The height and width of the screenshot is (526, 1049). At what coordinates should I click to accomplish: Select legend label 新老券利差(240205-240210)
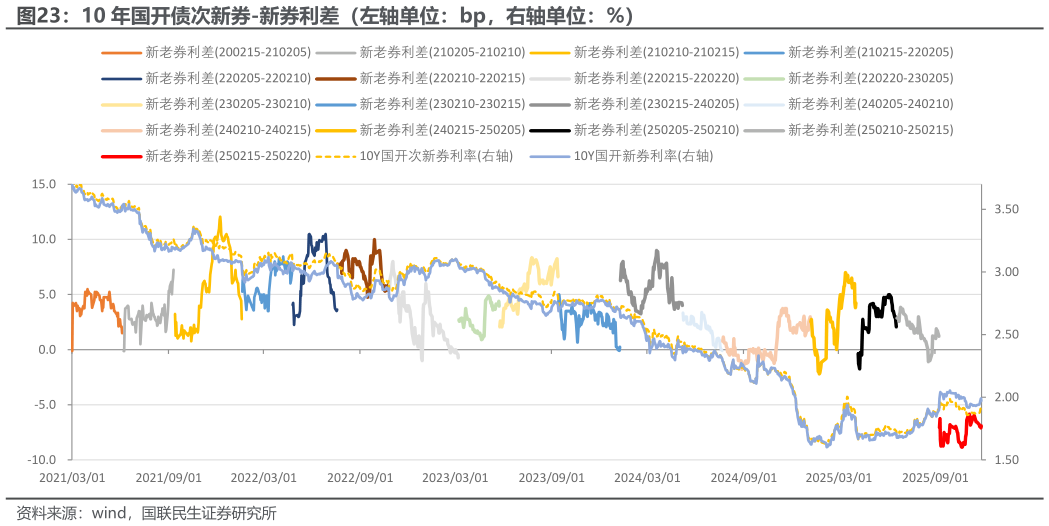(870, 104)
